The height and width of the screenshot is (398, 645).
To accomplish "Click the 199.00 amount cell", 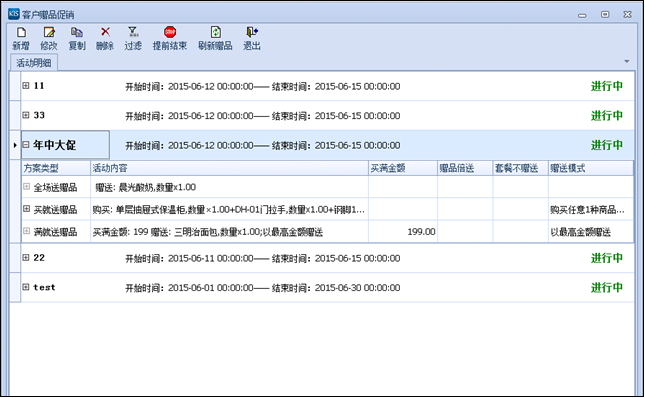I will tap(403, 232).
